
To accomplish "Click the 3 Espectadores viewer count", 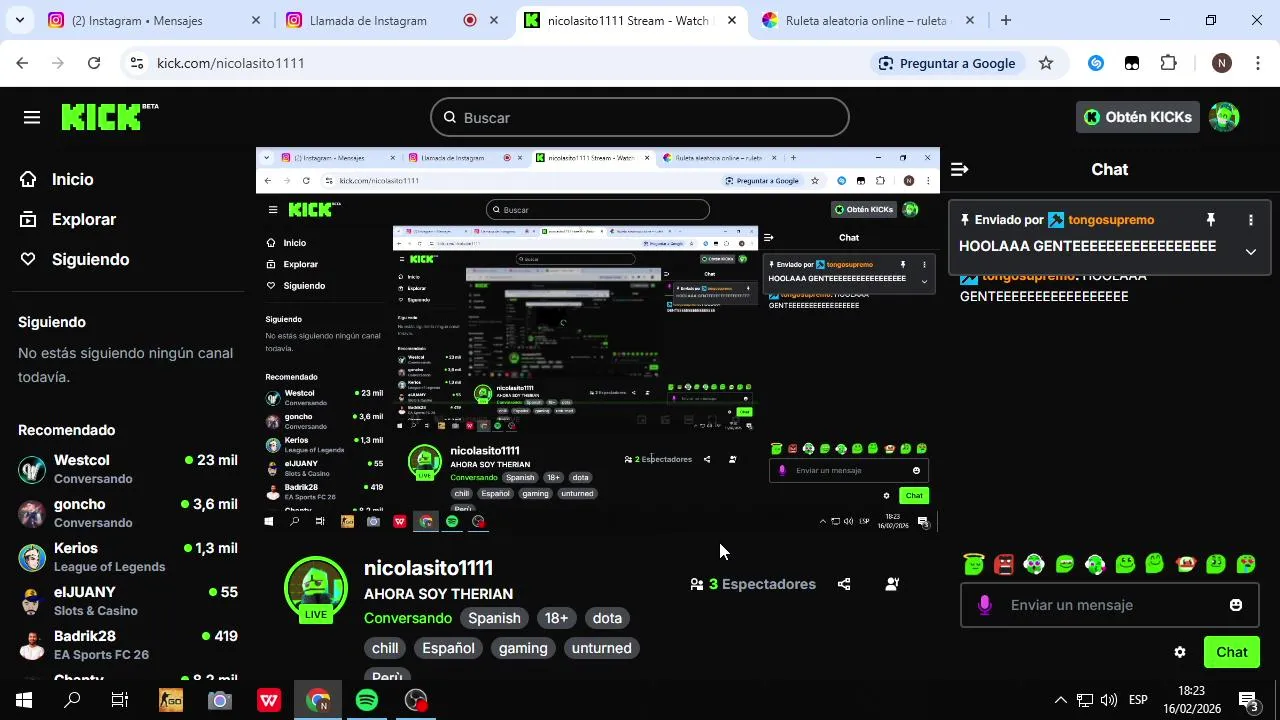I will [x=753, y=584].
